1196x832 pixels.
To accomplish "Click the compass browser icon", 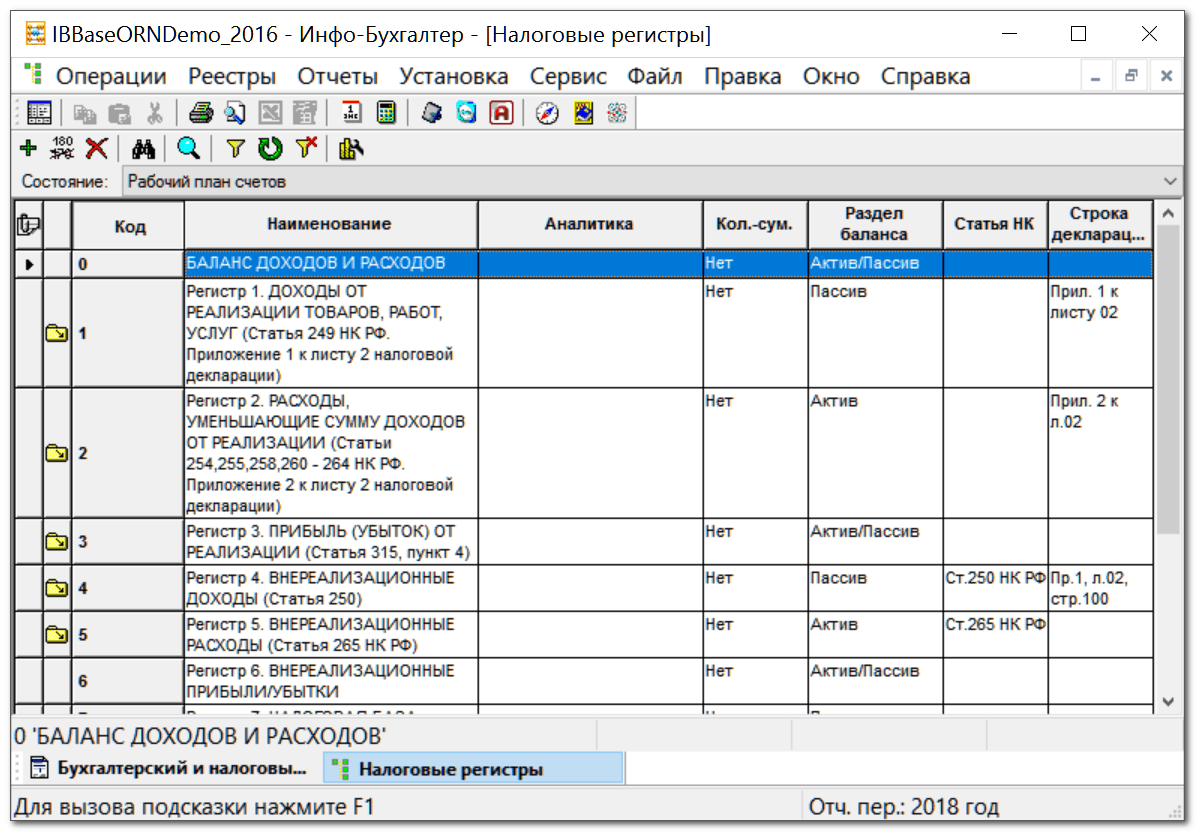I will 547,113.
